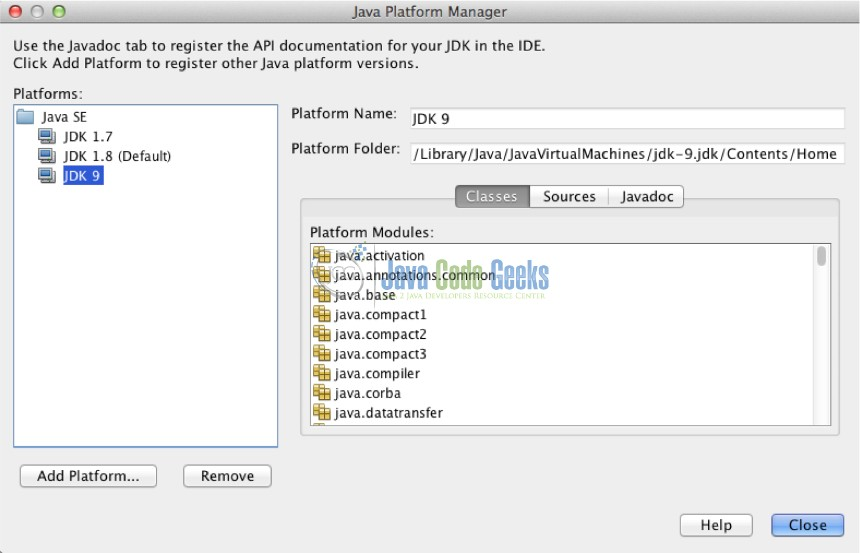Click the Platform Folder path field
860x553 pixels.
[627, 154]
